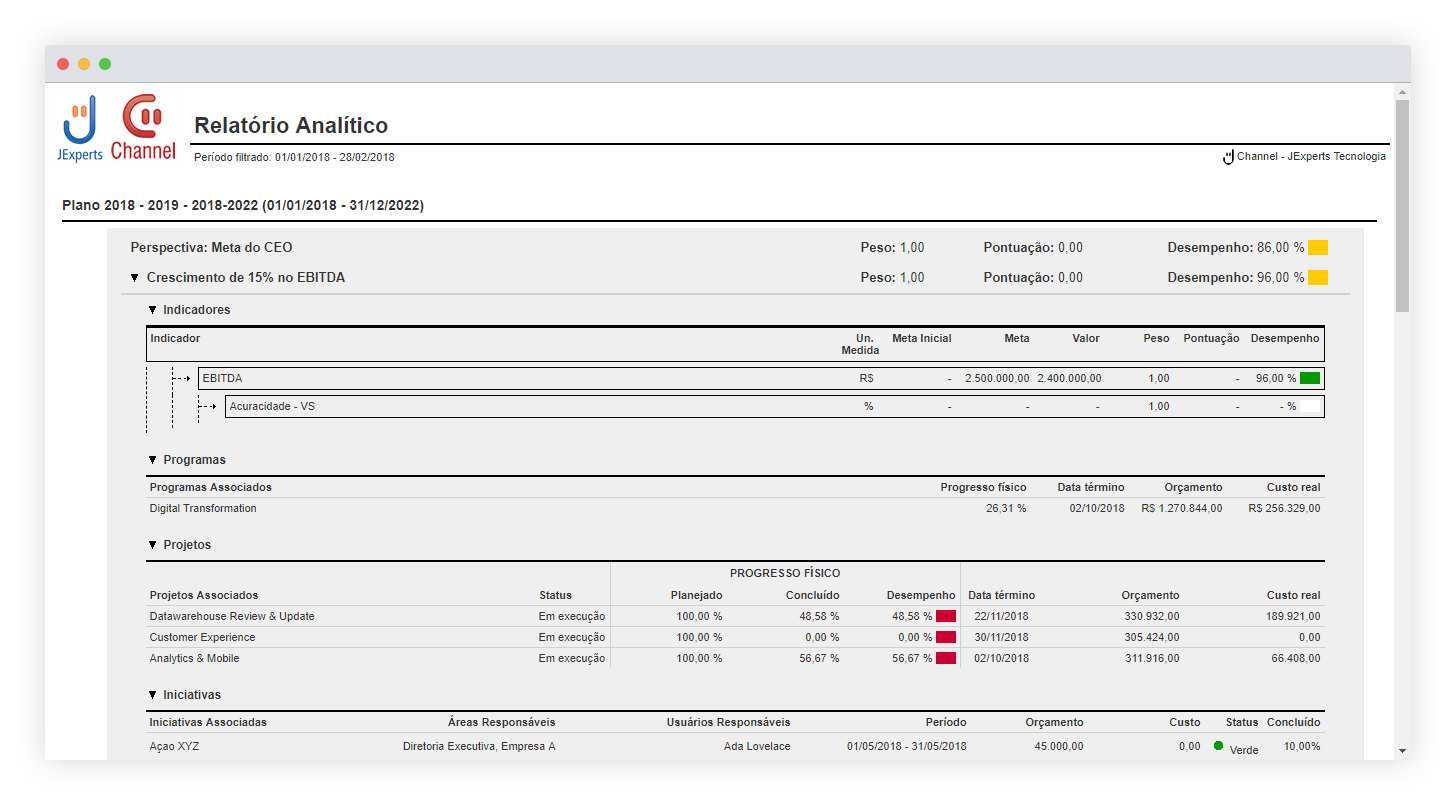Click the green status dot for Açao XYZ

[1218, 746]
